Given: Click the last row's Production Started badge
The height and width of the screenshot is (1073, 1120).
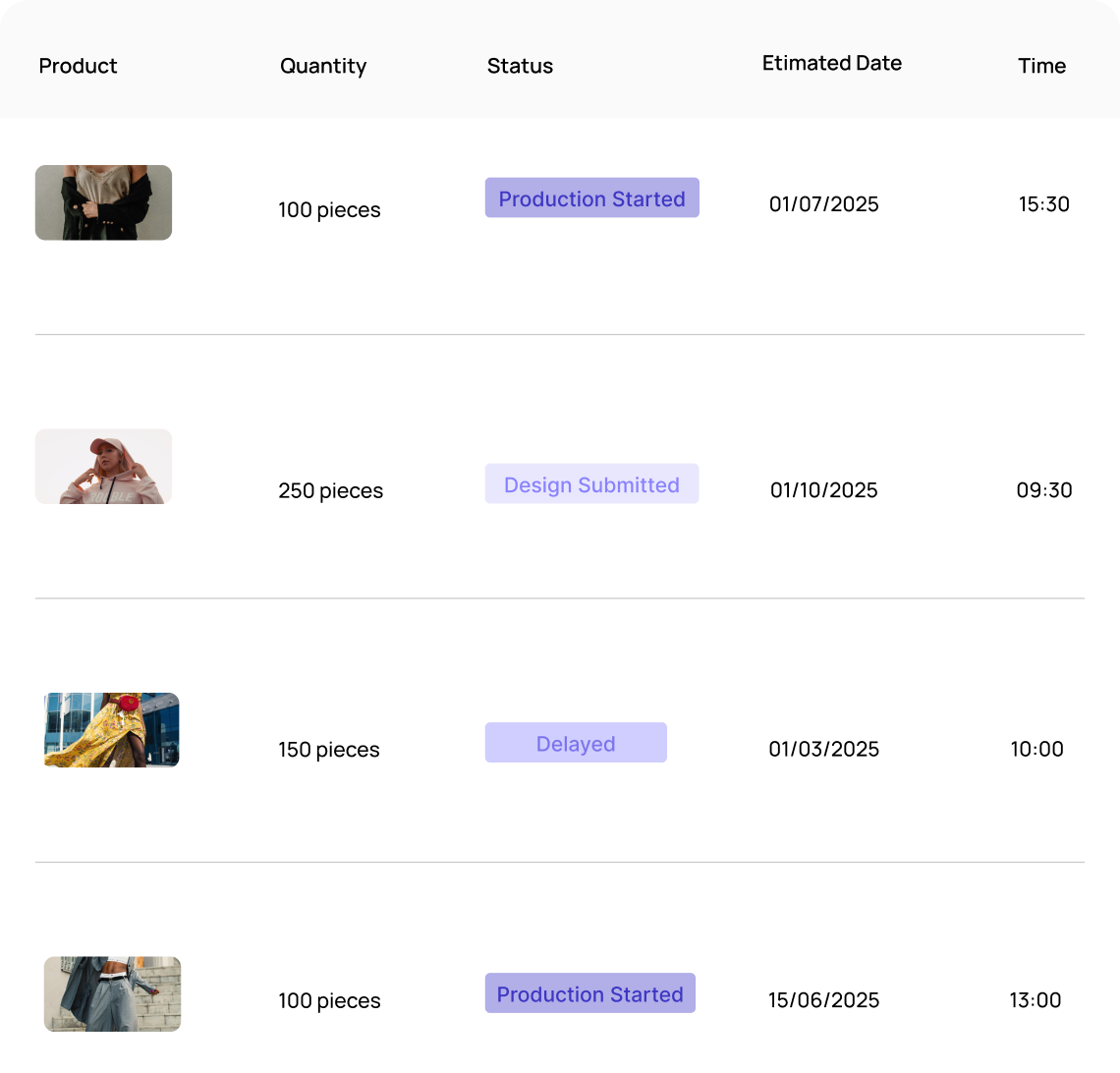Looking at the screenshot, I should 589,994.
